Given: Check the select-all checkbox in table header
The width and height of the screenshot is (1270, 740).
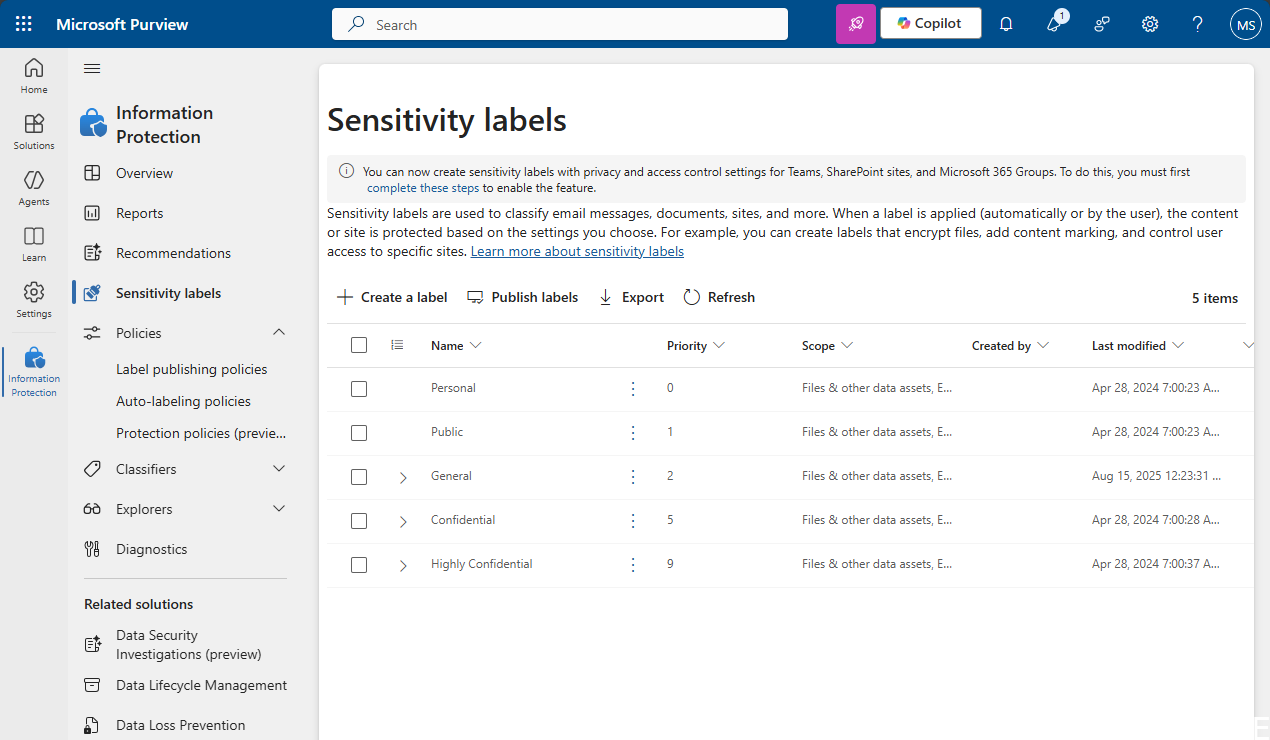Looking at the screenshot, I should 359,344.
